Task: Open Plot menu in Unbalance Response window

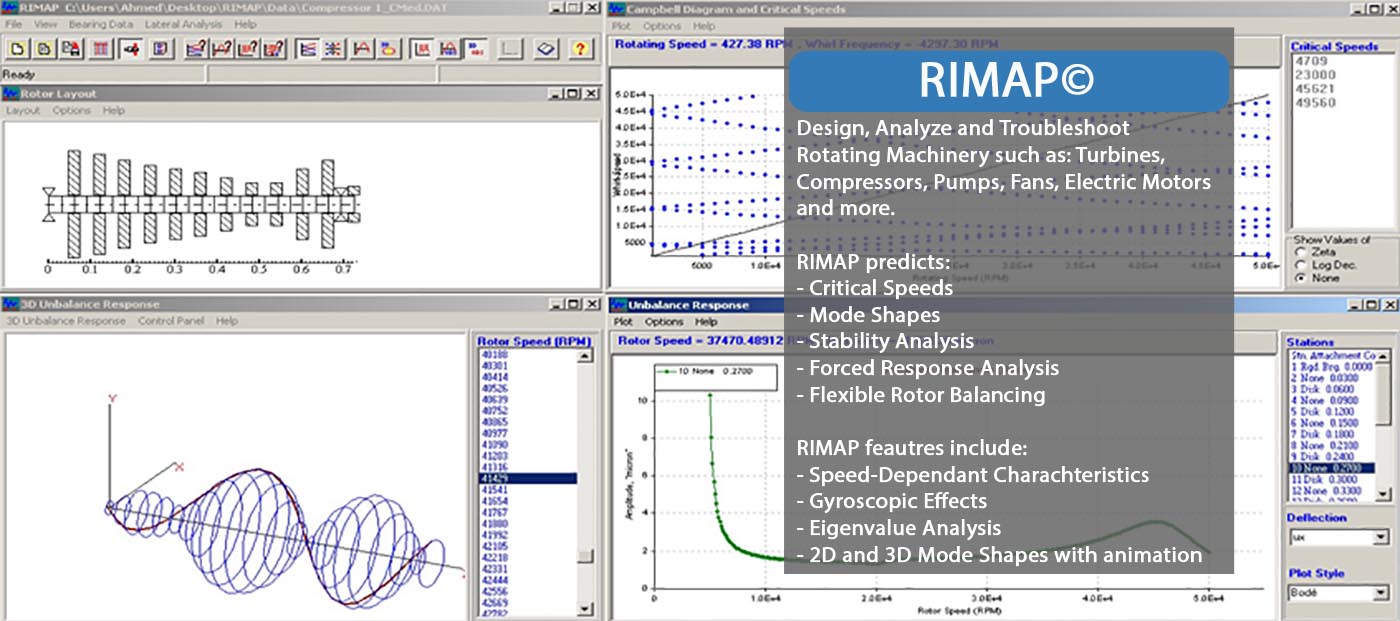Action: (x=623, y=322)
